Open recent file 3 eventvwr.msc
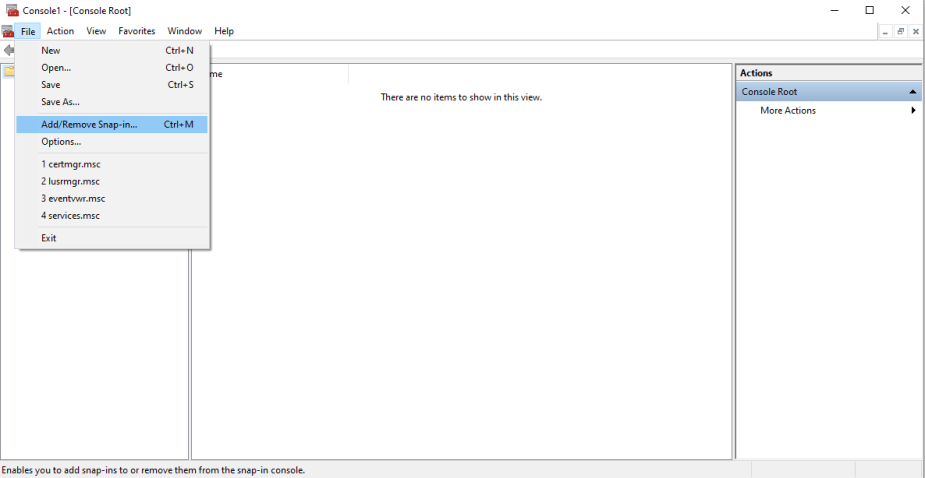925x478 pixels. tap(112, 198)
